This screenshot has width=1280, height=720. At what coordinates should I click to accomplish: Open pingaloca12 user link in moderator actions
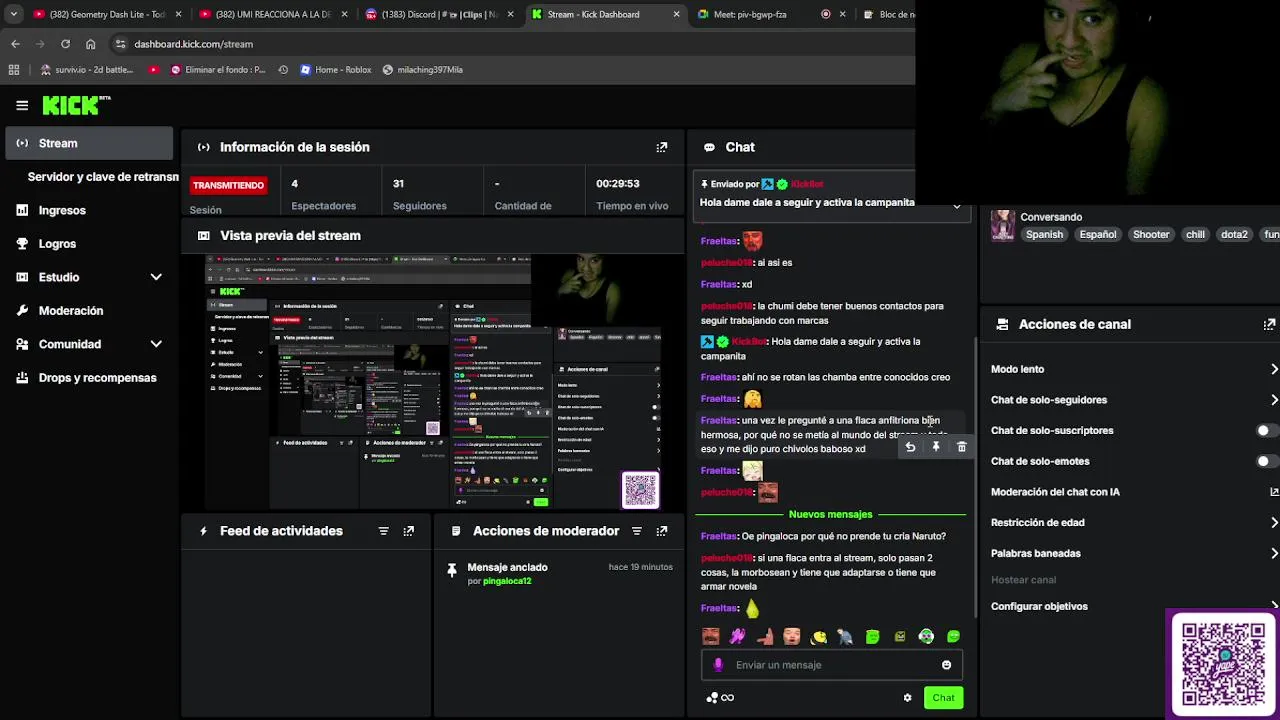click(507, 581)
